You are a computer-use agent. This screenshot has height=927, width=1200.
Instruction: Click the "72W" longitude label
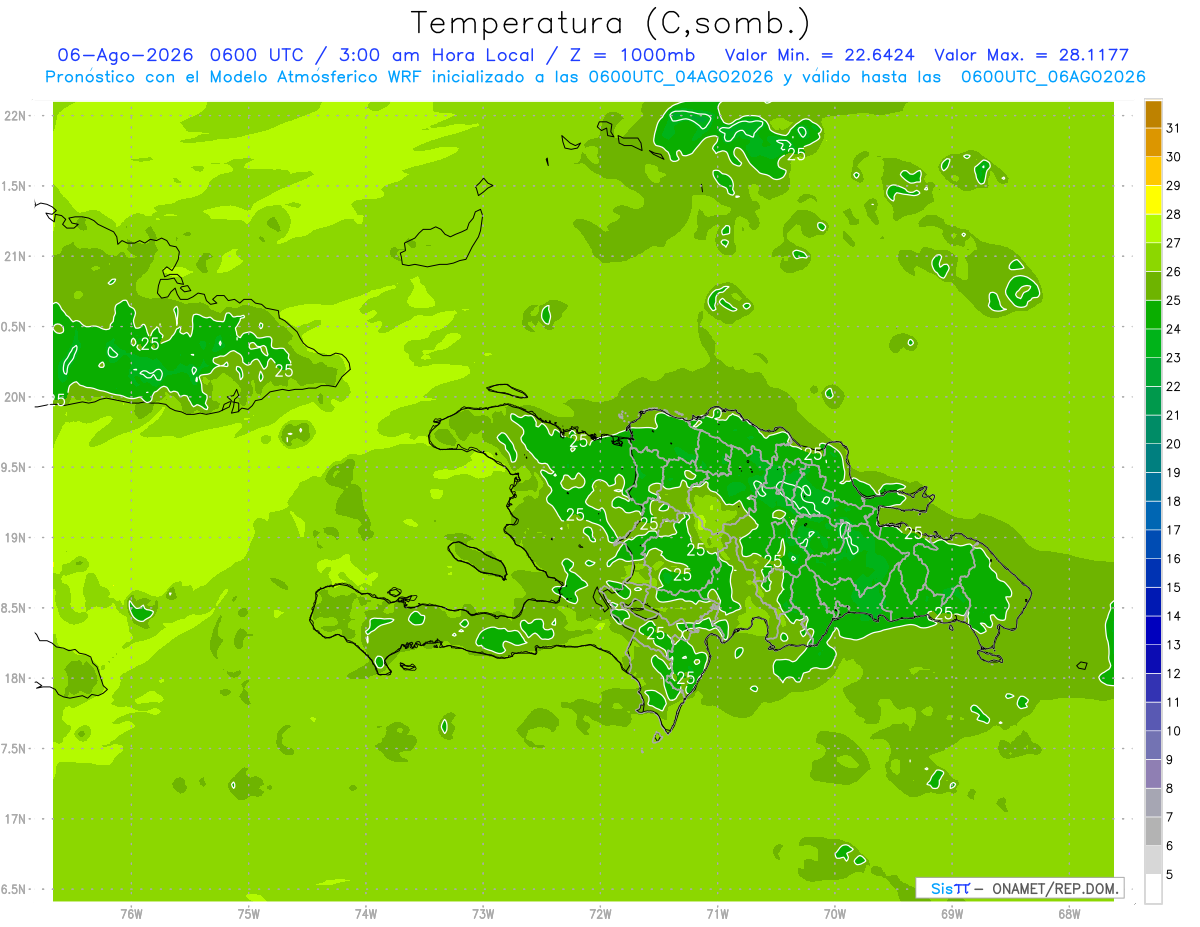pos(600,913)
